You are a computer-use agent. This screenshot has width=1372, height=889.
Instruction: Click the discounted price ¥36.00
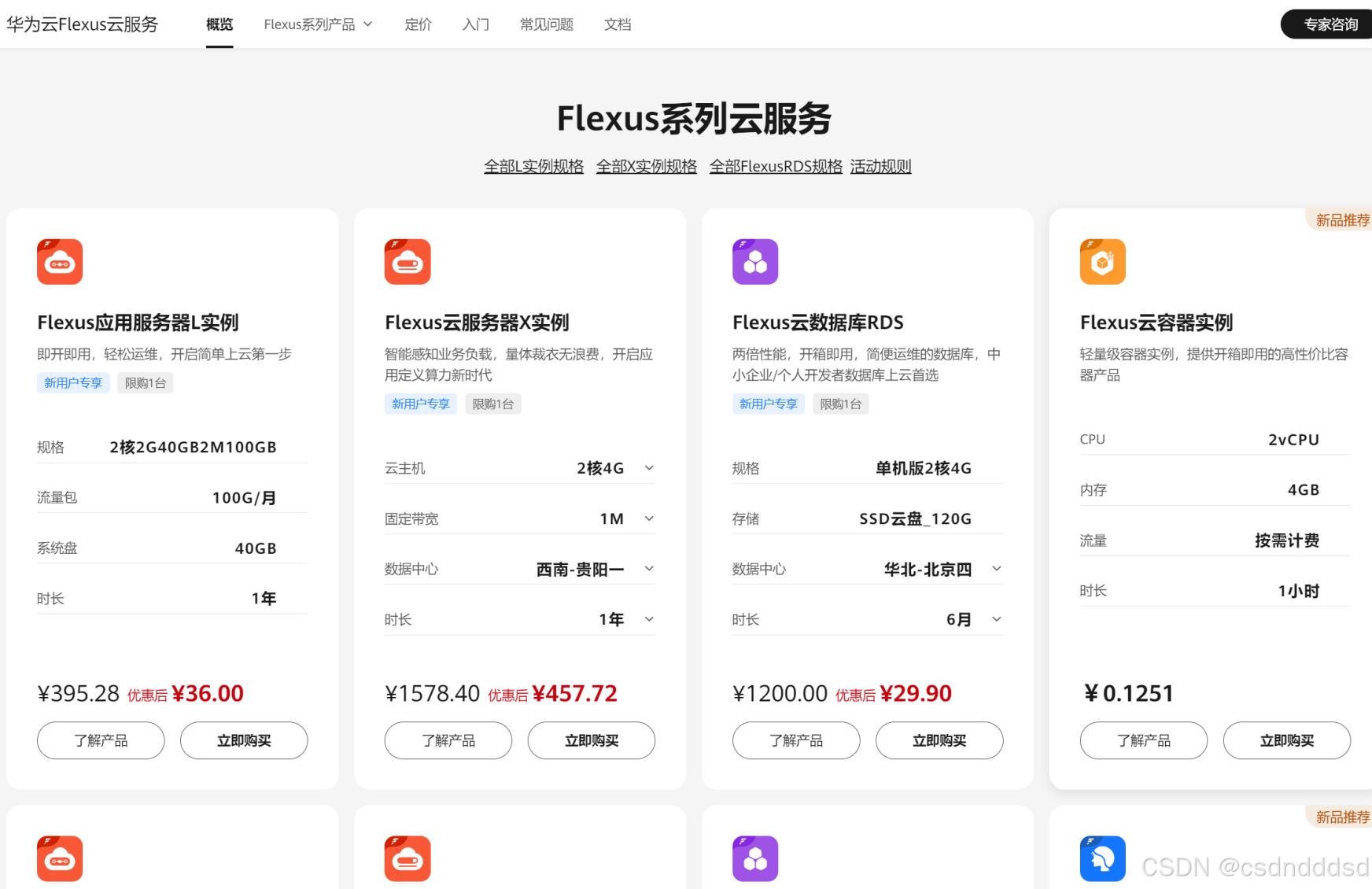tap(208, 693)
